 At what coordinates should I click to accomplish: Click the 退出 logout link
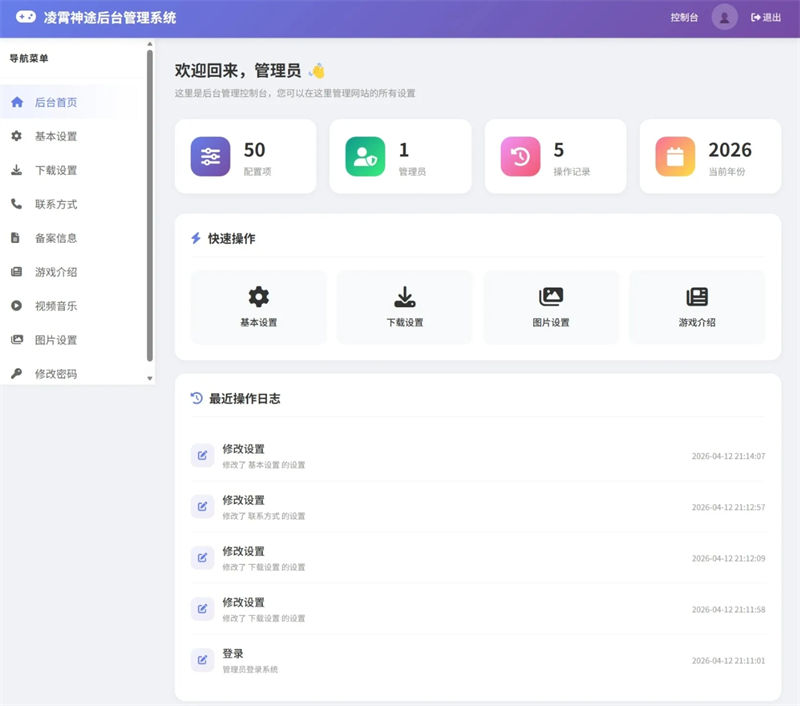coord(766,17)
